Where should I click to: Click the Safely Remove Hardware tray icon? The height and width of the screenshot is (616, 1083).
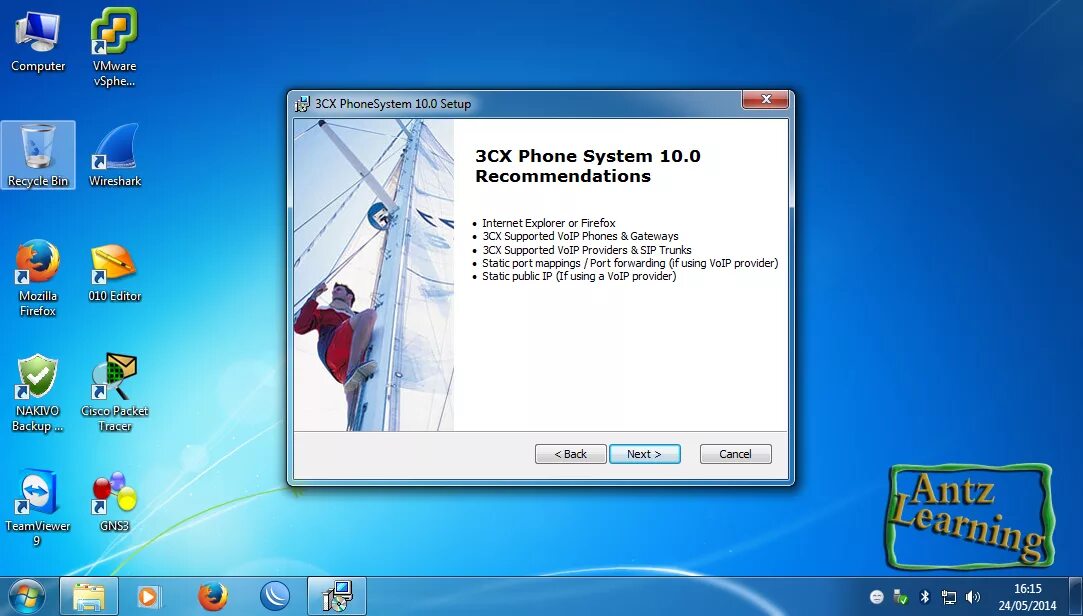[901, 597]
